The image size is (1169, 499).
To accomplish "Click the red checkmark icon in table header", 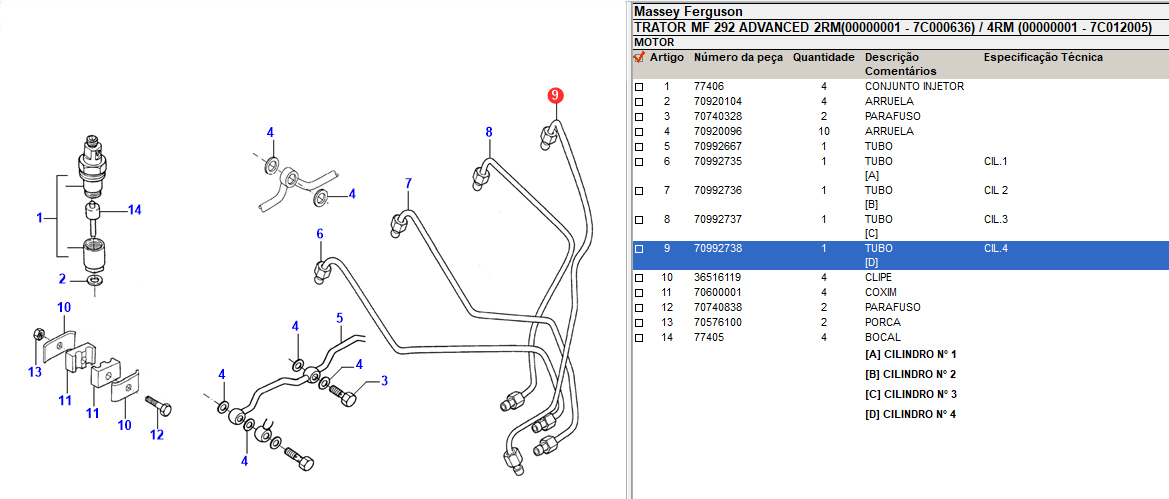I will tap(639, 58).
